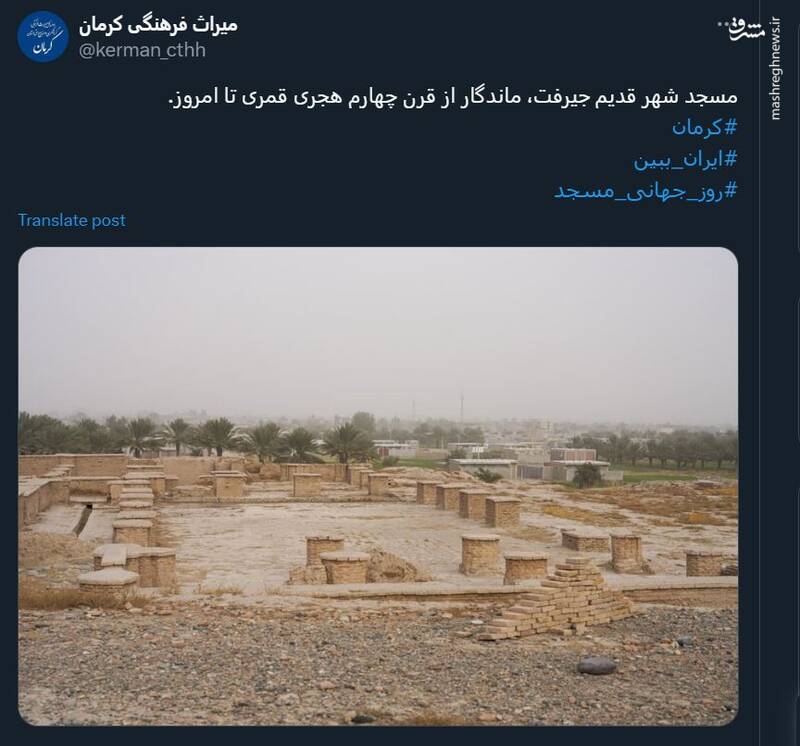
Task: Click the display name میراث فرهنگی کرمان
Action: [158, 24]
